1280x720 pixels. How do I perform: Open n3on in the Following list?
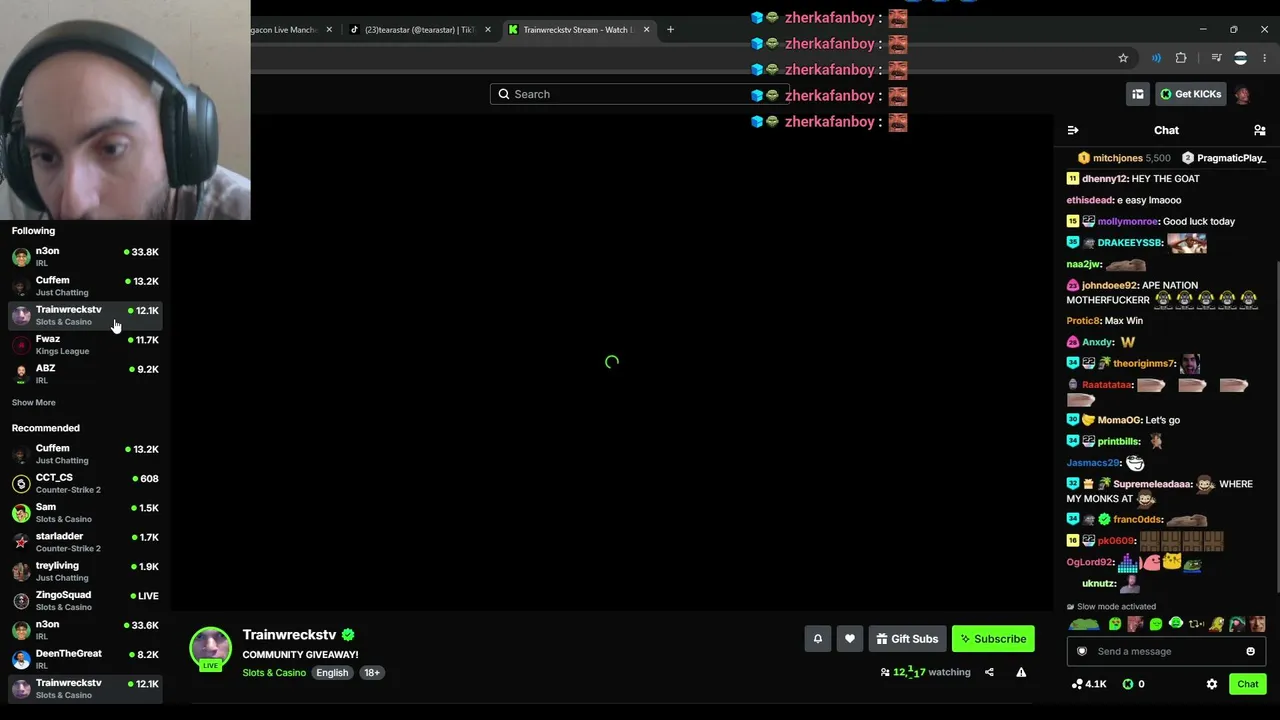click(x=85, y=256)
